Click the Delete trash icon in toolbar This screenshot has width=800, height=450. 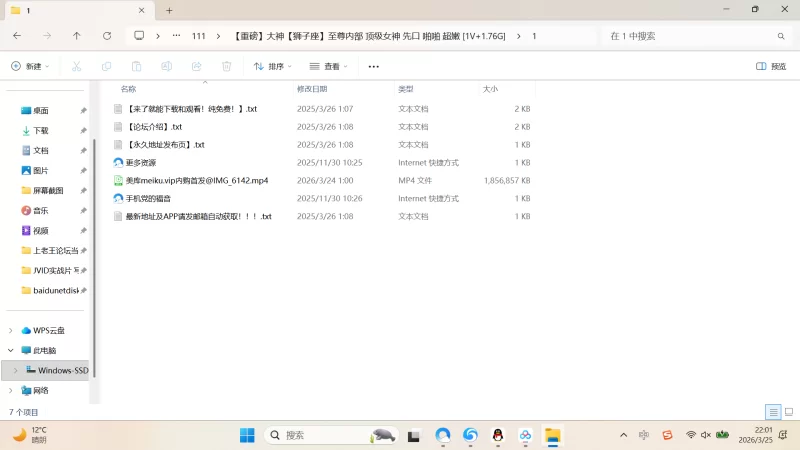pos(227,66)
